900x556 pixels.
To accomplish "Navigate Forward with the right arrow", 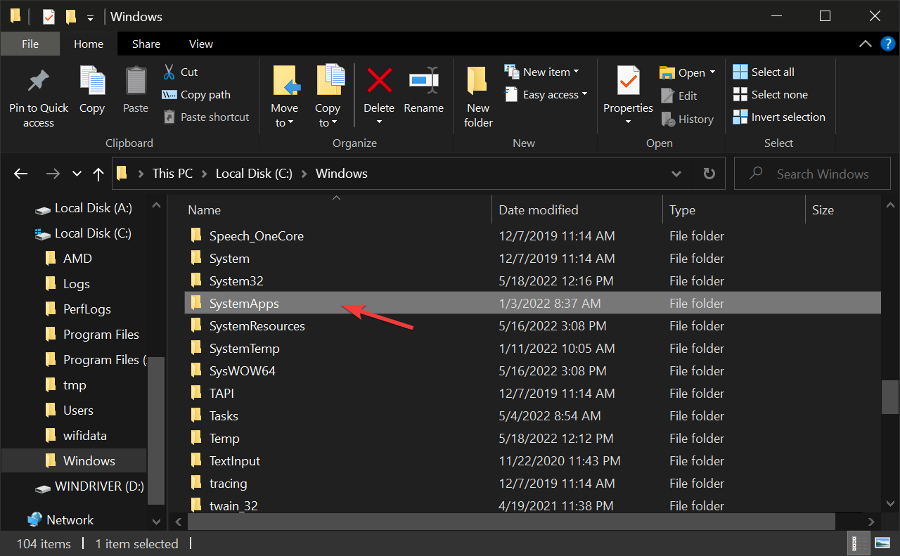I will [x=53, y=173].
